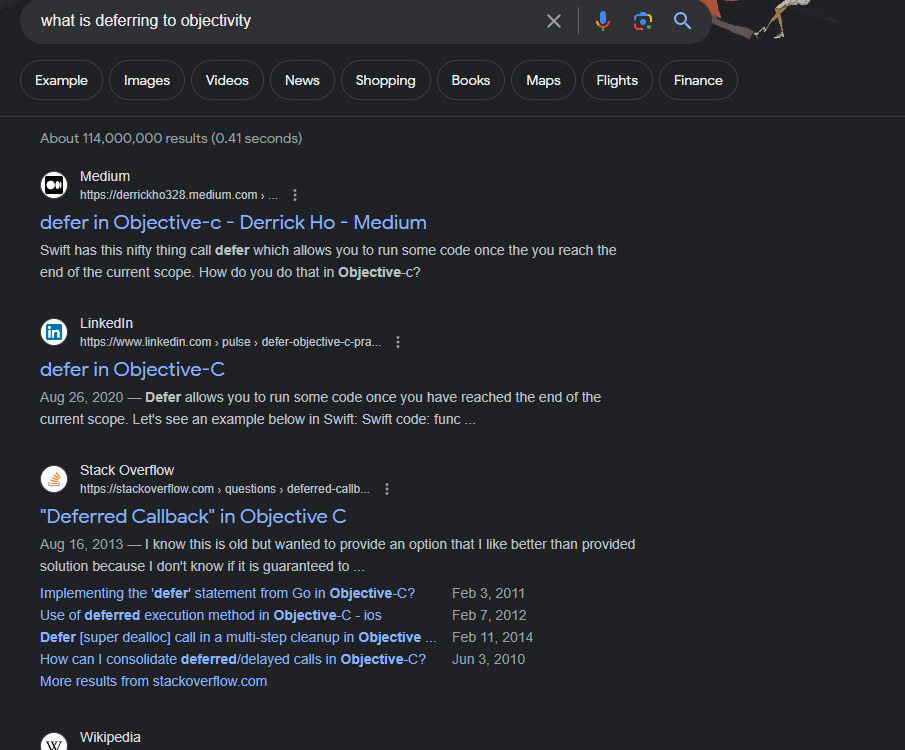Open 'Use of deferred execution method' sublink
Viewport: 905px width, 750px height.
211,615
